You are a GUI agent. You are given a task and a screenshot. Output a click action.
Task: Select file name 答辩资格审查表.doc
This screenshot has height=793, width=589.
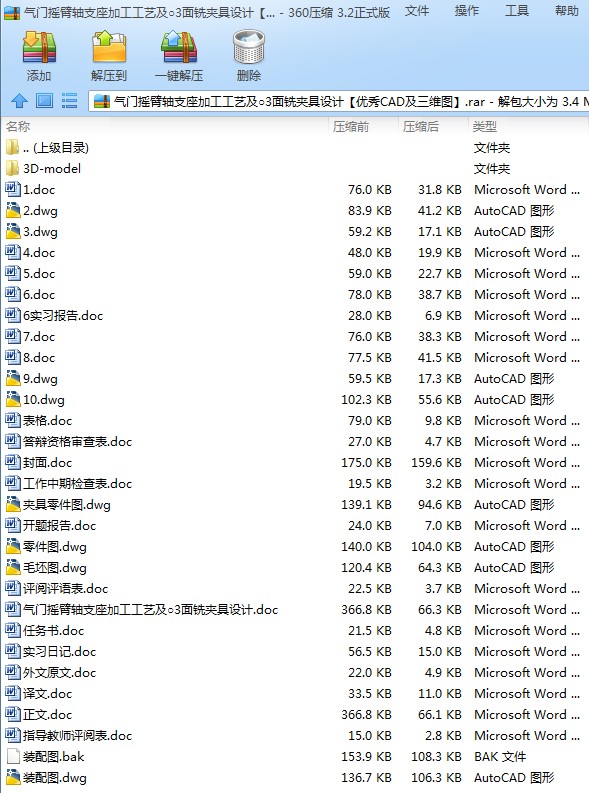(77, 442)
